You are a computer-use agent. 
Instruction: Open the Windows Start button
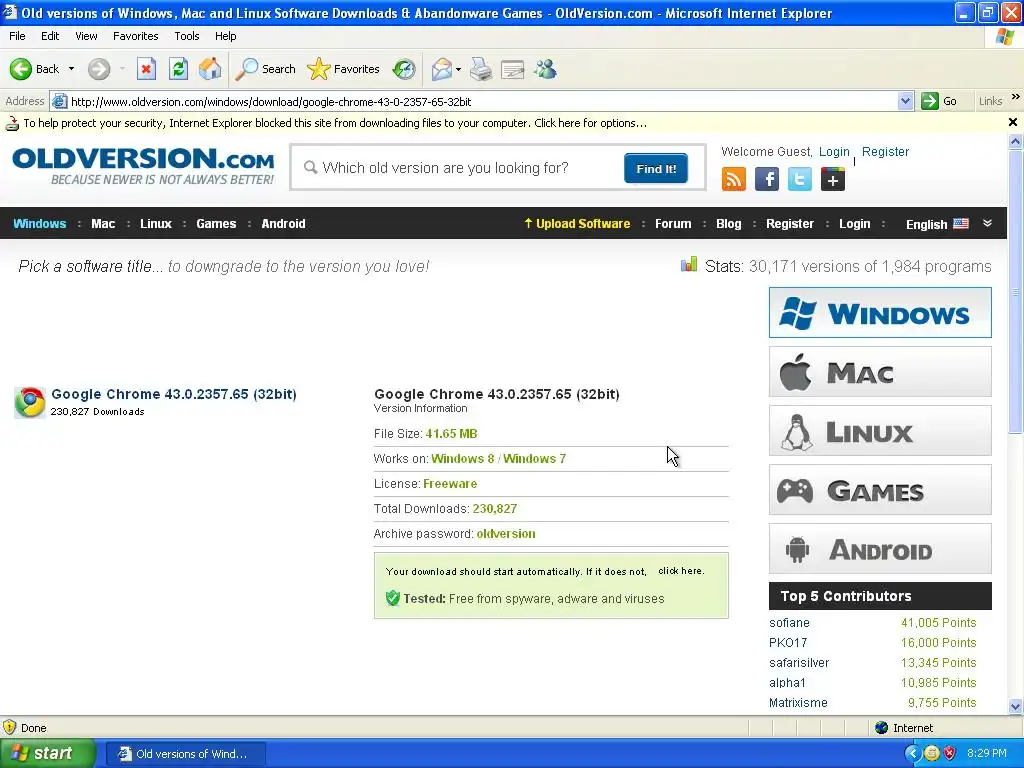pos(46,753)
